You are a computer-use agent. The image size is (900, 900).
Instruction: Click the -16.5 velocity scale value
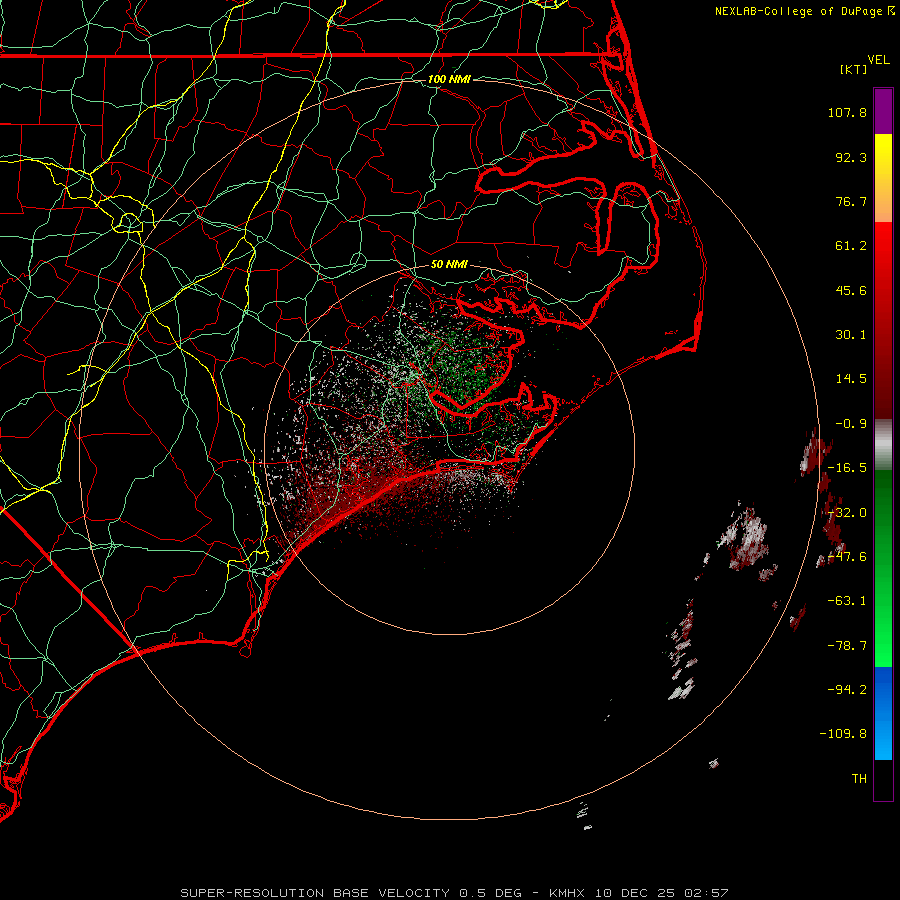[x=847, y=468]
